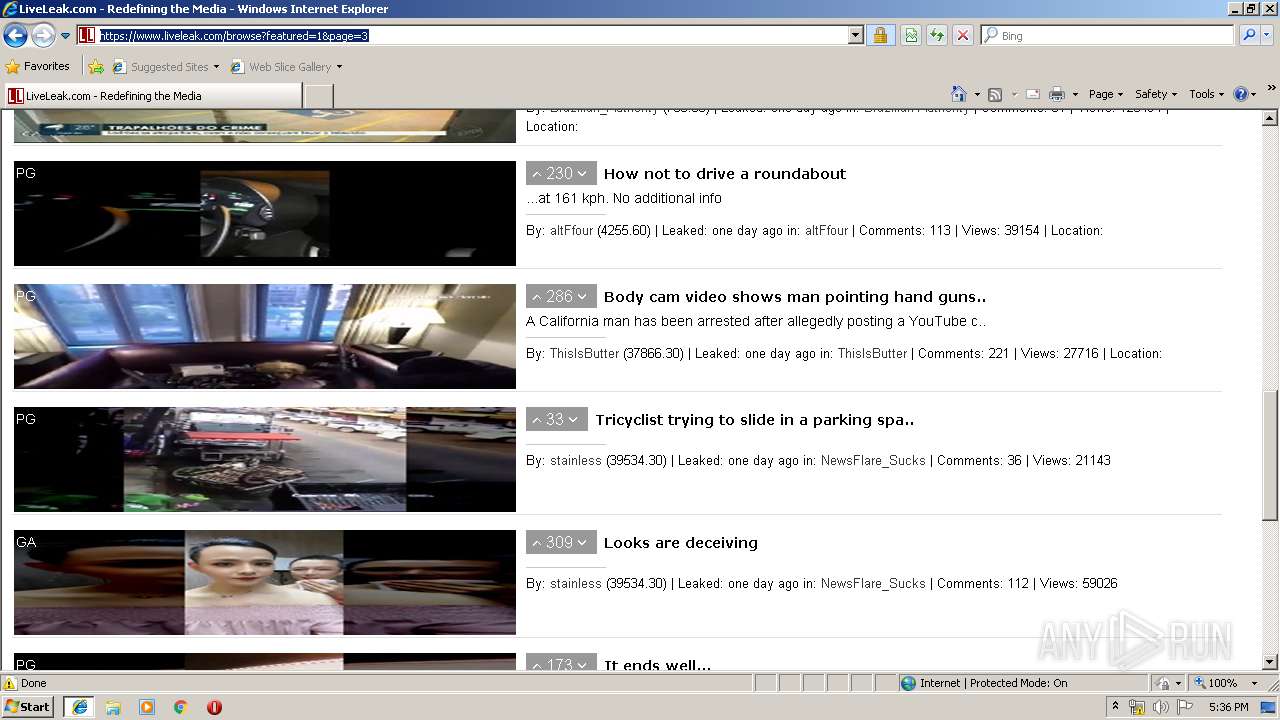Upvote the 286 score body cam video
The height and width of the screenshot is (720, 1280).
536,297
